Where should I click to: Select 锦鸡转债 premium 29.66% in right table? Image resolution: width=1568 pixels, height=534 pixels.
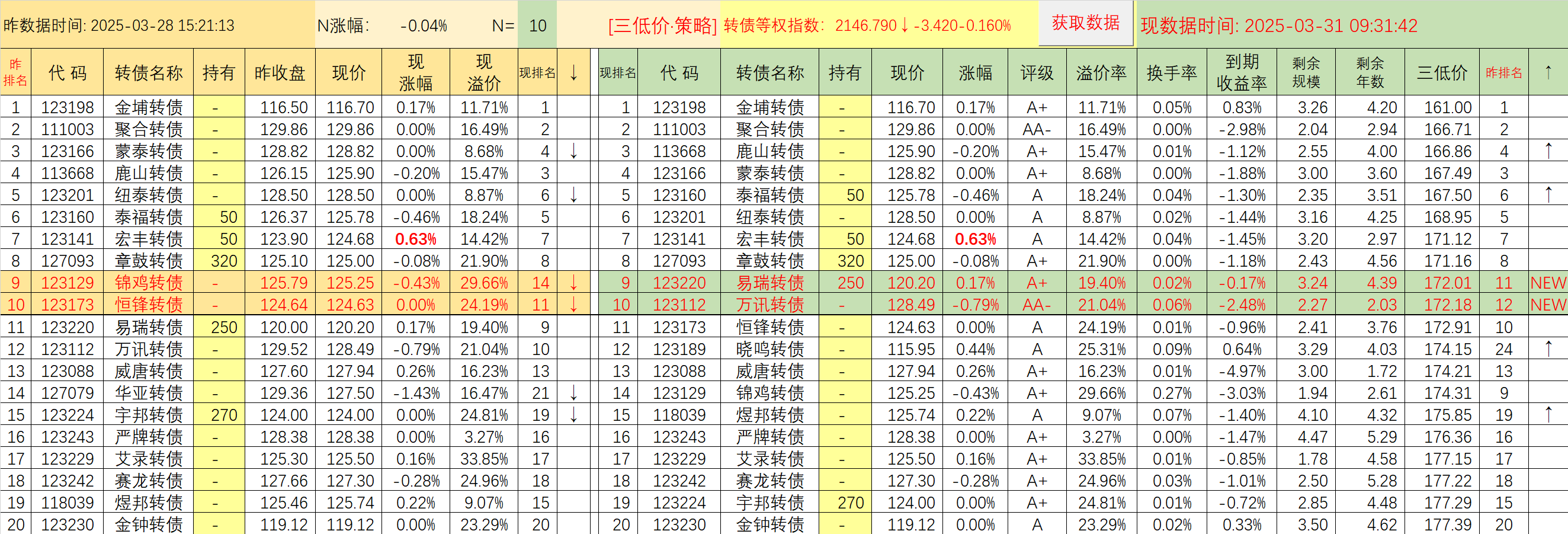[x=1101, y=393]
